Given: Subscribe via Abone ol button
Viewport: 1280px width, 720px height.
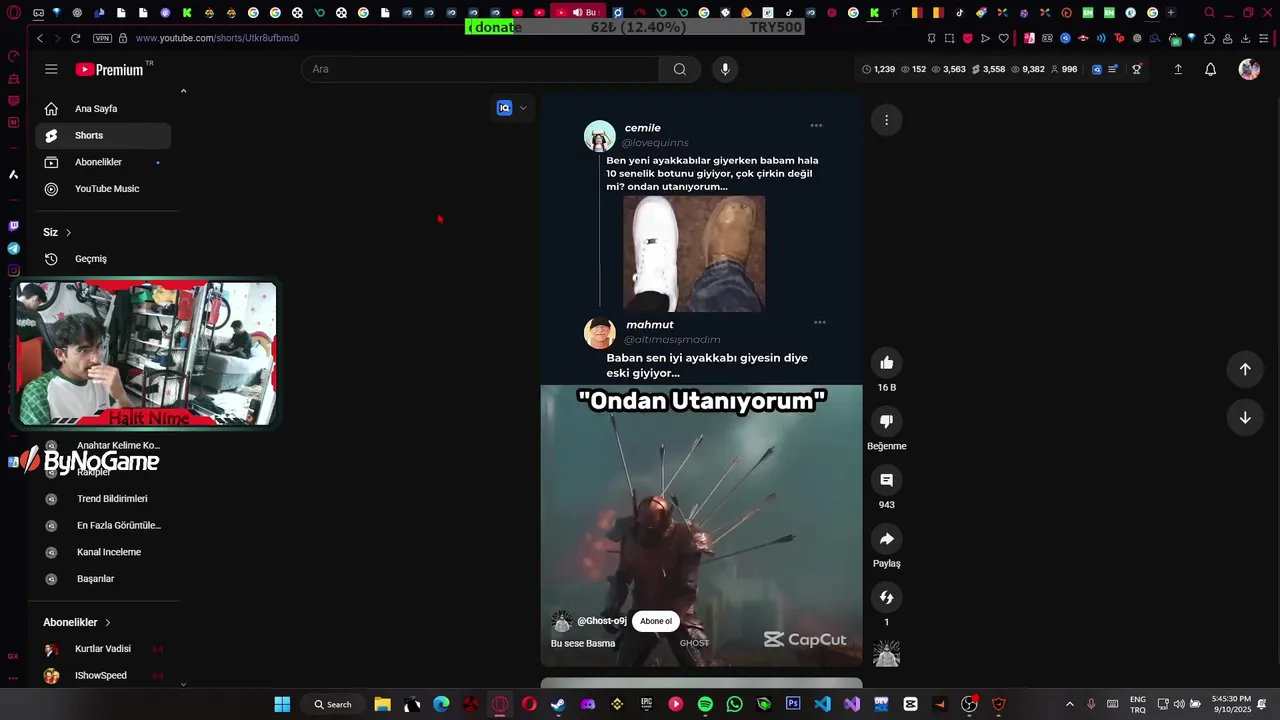Looking at the screenshot, I should pos(656,621).
